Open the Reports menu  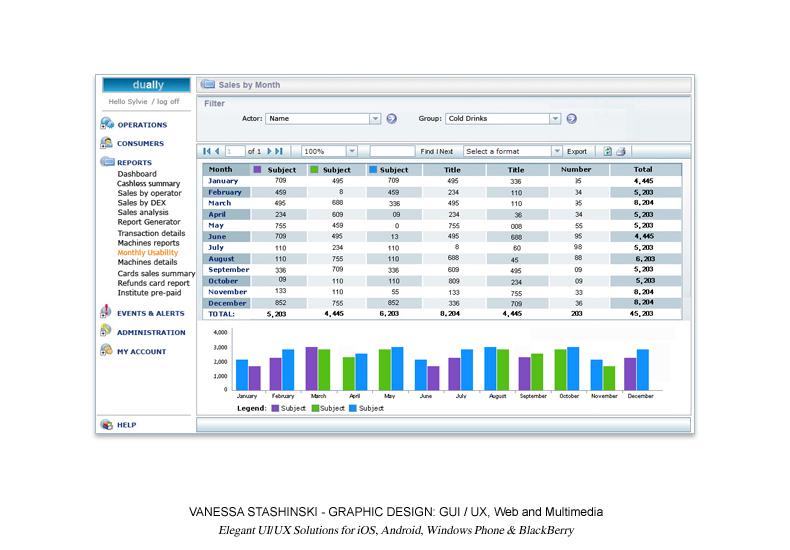pos(135,163)
